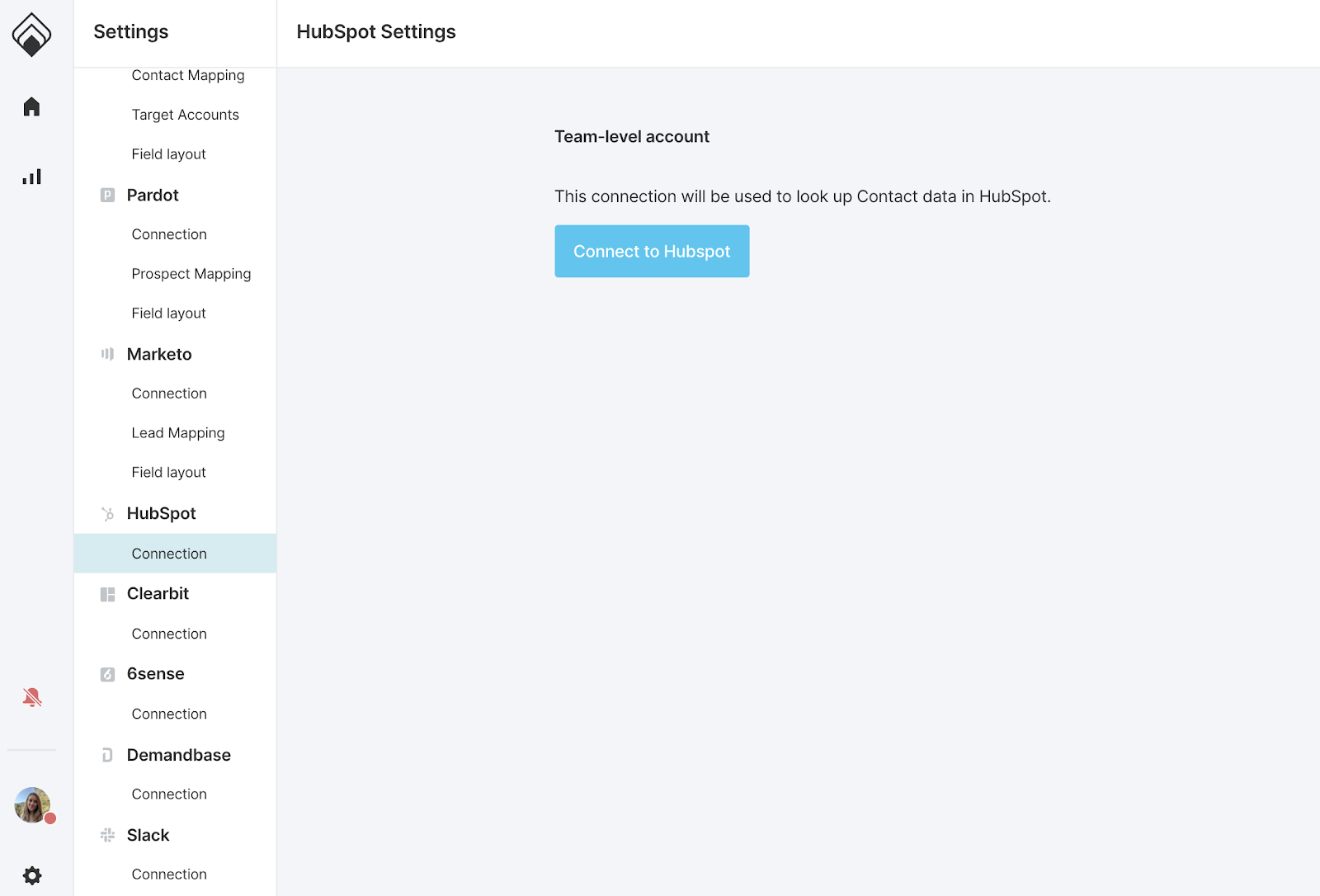1320x896 pixels.
Task: Select the Marketo section header
Action: tap(159, 354)
